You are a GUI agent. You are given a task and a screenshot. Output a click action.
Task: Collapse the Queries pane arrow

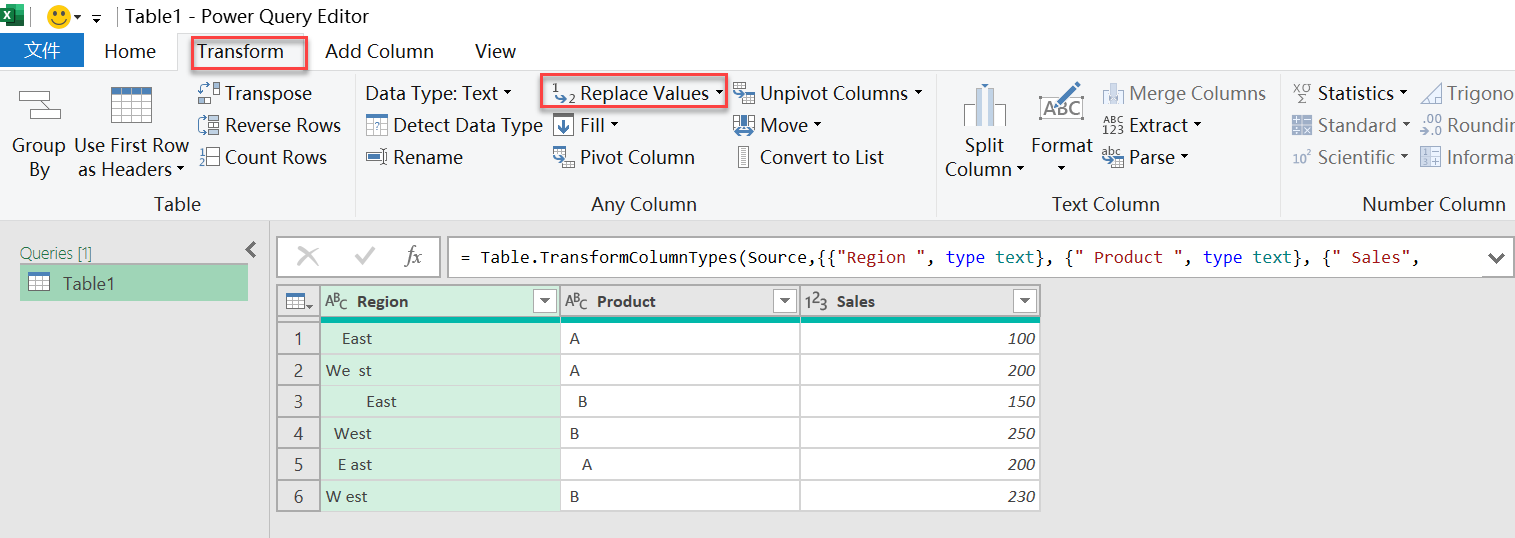pyautogui.click(x=251, y=250)
